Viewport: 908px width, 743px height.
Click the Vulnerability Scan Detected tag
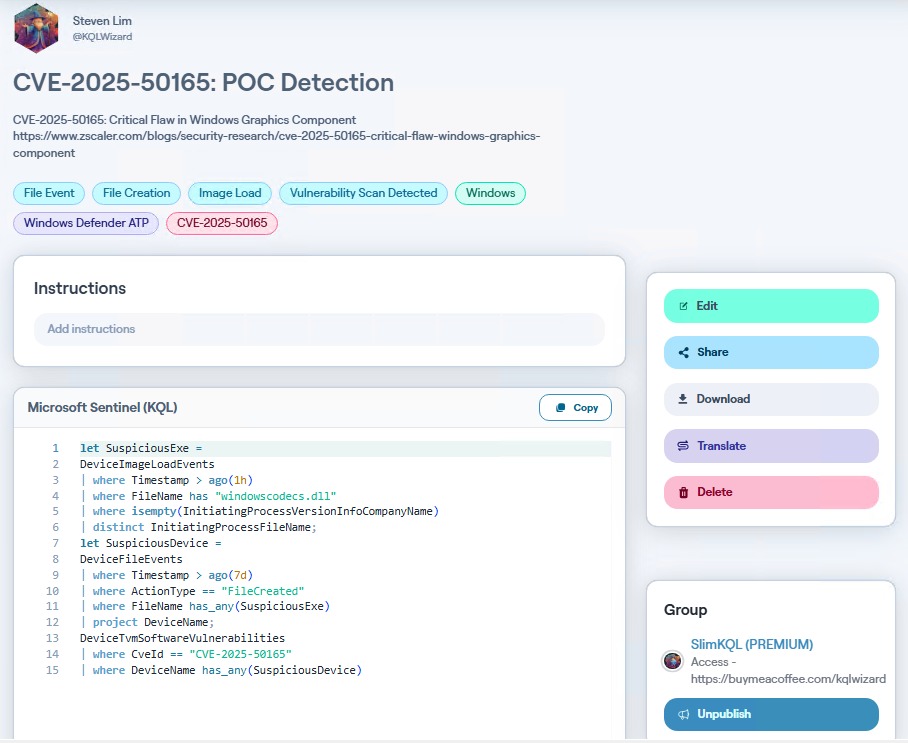click(363, 193)
